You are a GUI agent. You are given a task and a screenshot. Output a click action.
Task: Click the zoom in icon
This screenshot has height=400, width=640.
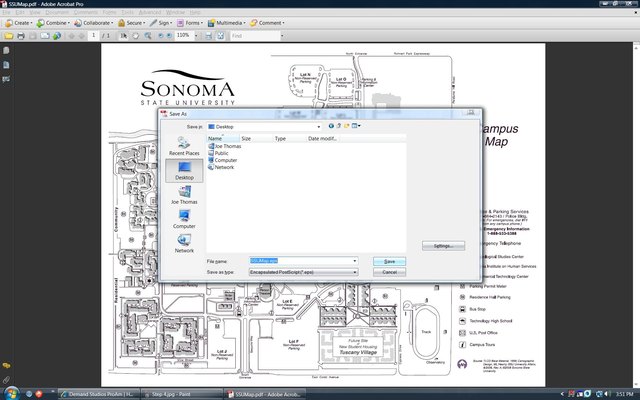pos(169,36)
